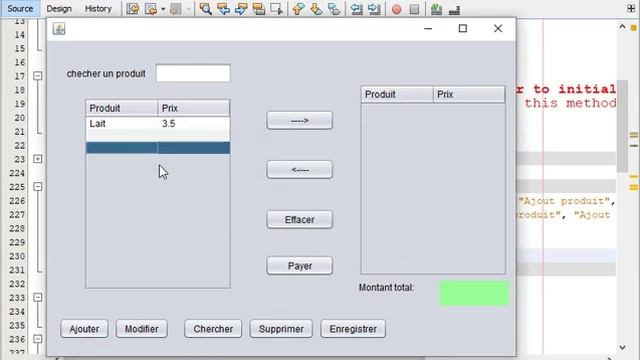Collapse the code fold at line 233

coord(38,297)
